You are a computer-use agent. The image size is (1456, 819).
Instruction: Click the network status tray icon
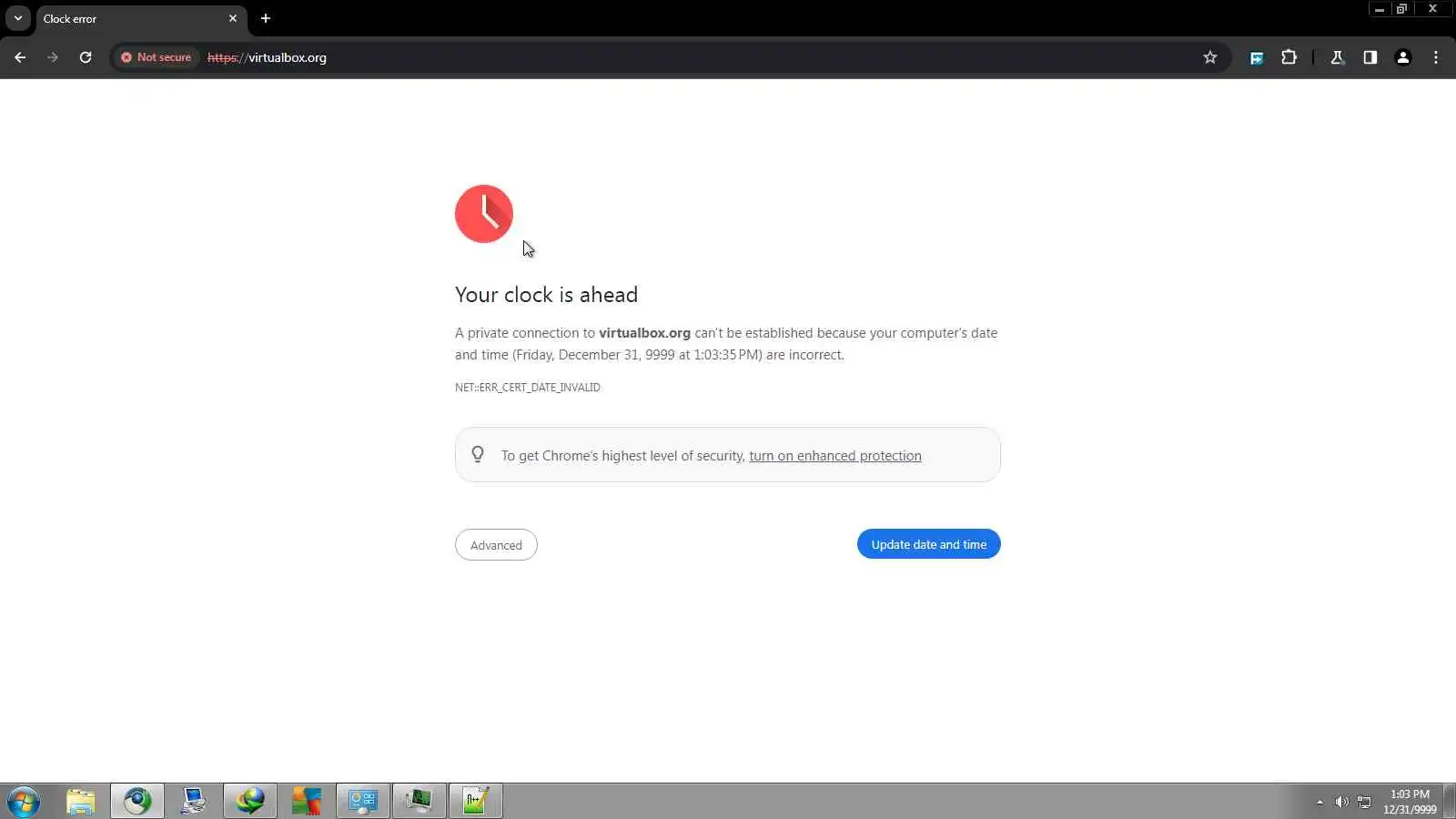(x=1364, y=802)
